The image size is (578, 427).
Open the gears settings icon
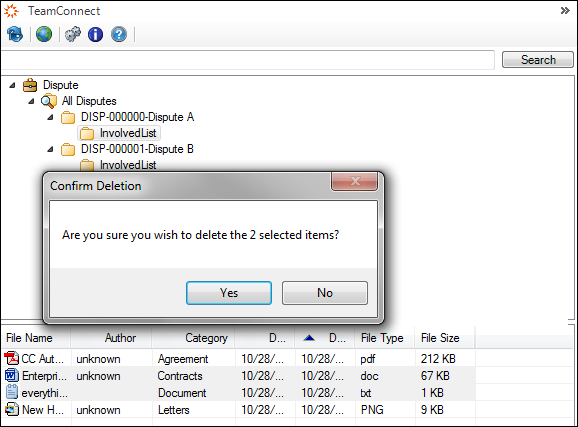point(73,34)
